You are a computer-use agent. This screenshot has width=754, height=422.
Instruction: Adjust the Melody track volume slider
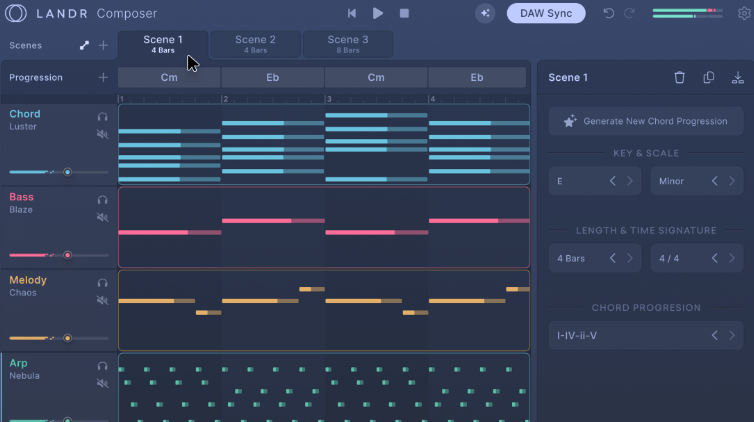(x=59, y=338)
